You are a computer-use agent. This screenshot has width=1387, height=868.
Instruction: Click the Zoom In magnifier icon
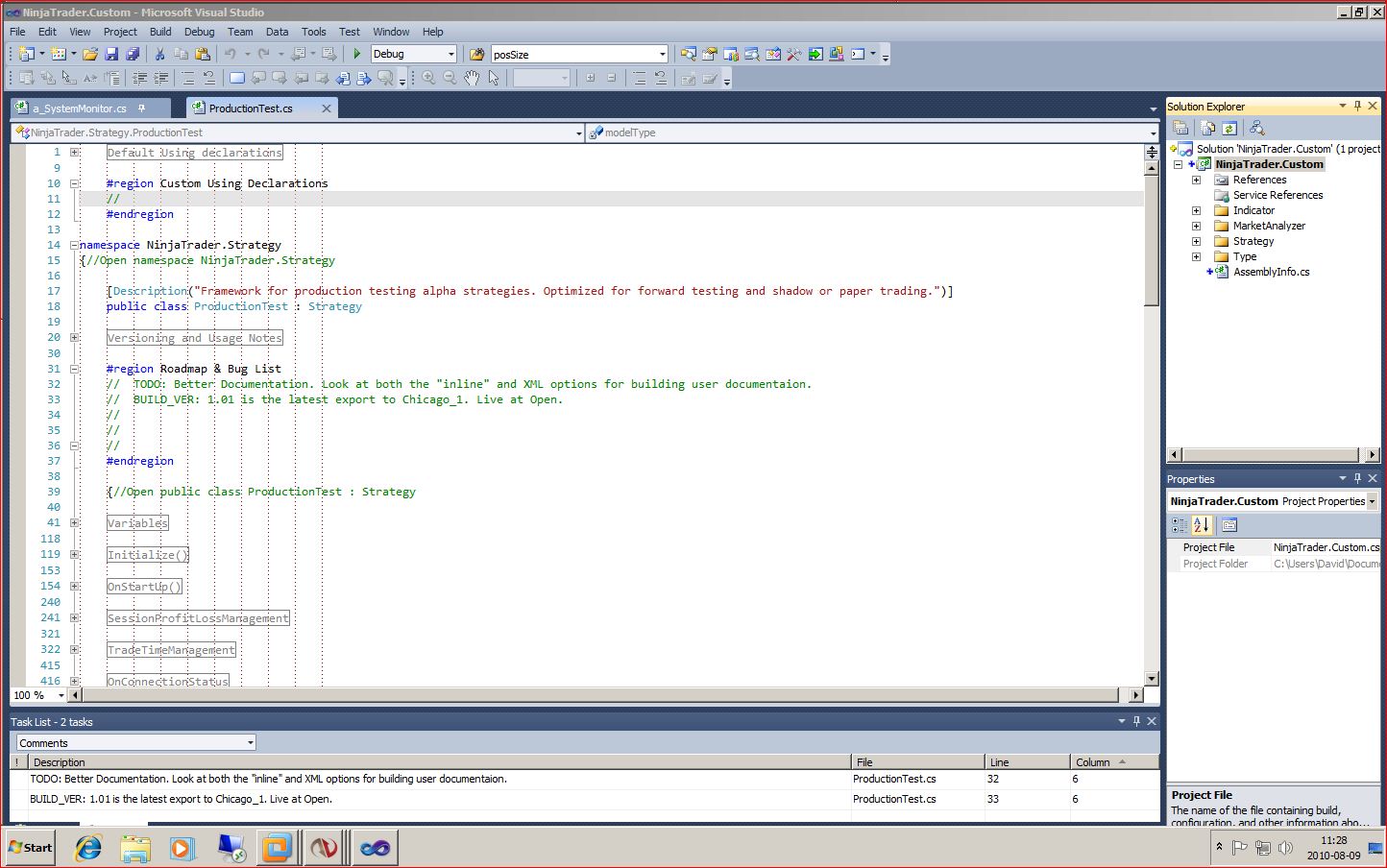coord(428,78)
